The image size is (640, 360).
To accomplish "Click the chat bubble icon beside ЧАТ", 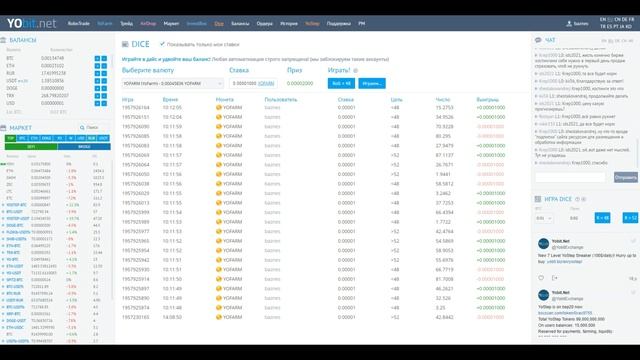I will pyautogui.click(x=538, y=40).
